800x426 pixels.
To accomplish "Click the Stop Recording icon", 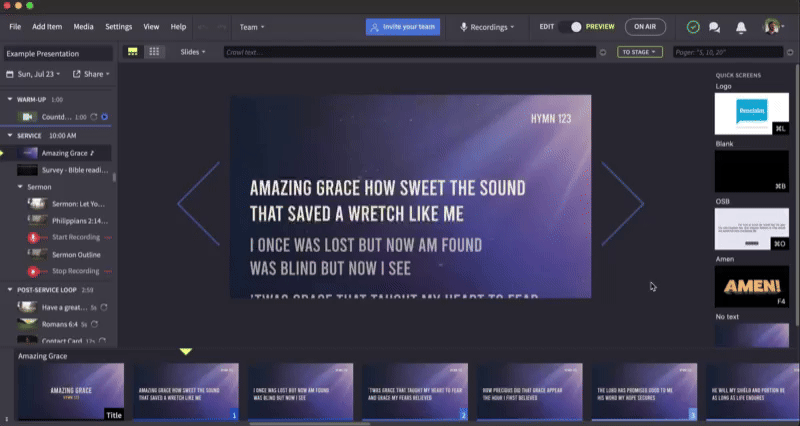I will 33,271.
